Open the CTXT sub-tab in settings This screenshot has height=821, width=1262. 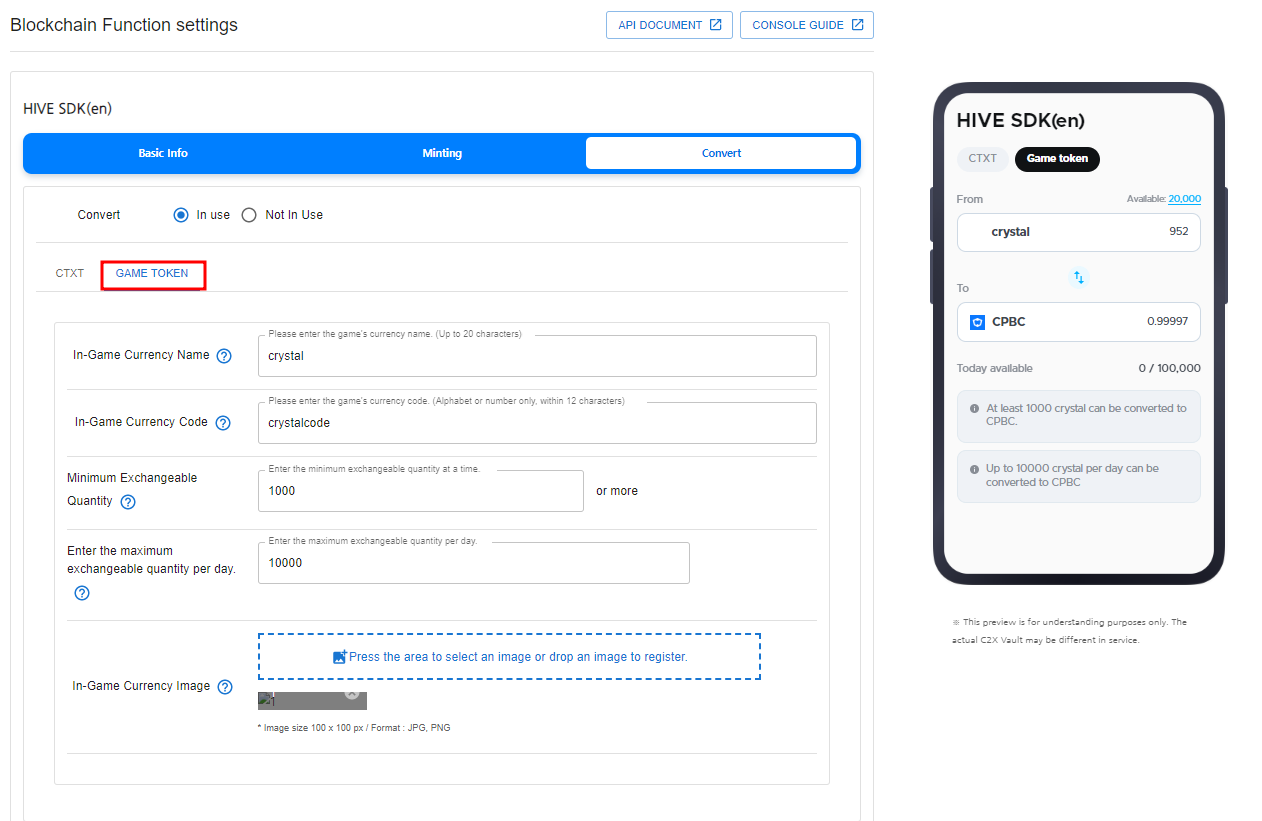[x=70, y=273]
